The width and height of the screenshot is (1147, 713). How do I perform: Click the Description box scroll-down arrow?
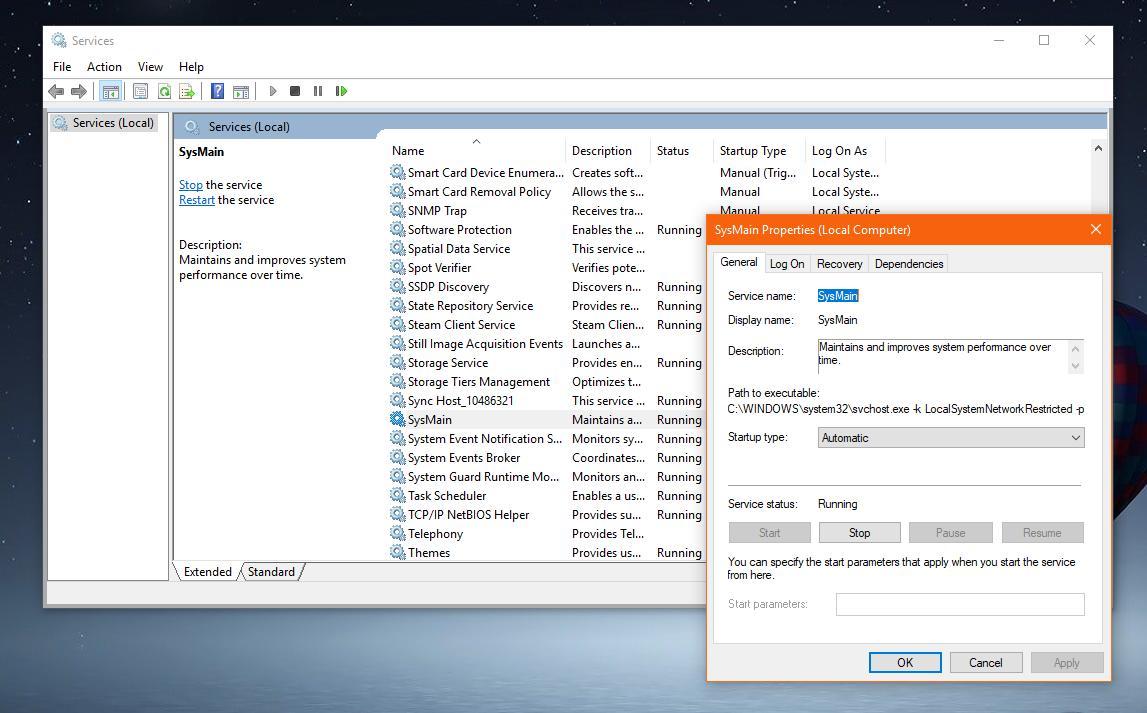click(1075, 366)
